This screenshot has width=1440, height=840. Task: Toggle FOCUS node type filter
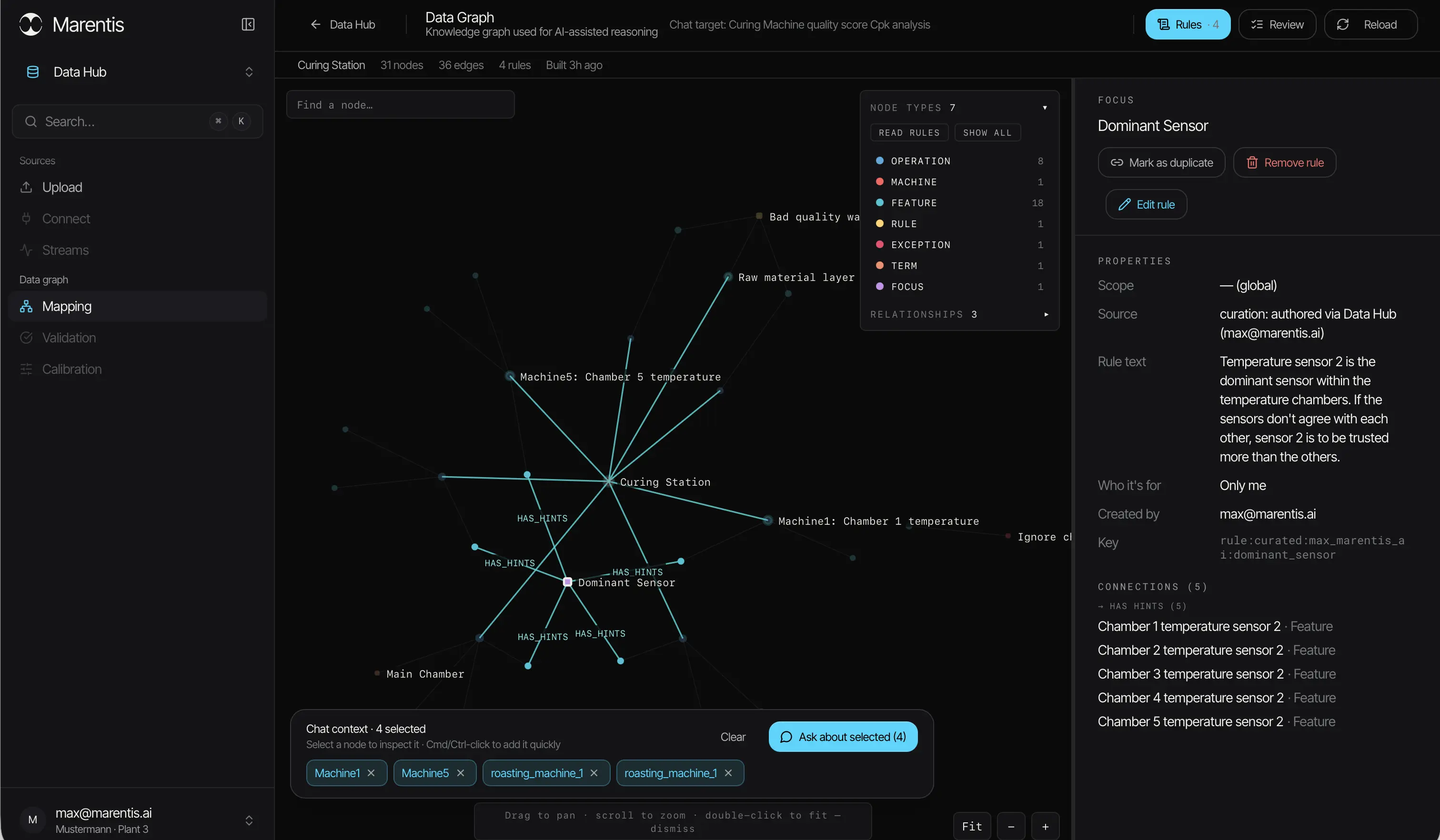(x=959, y=287)
